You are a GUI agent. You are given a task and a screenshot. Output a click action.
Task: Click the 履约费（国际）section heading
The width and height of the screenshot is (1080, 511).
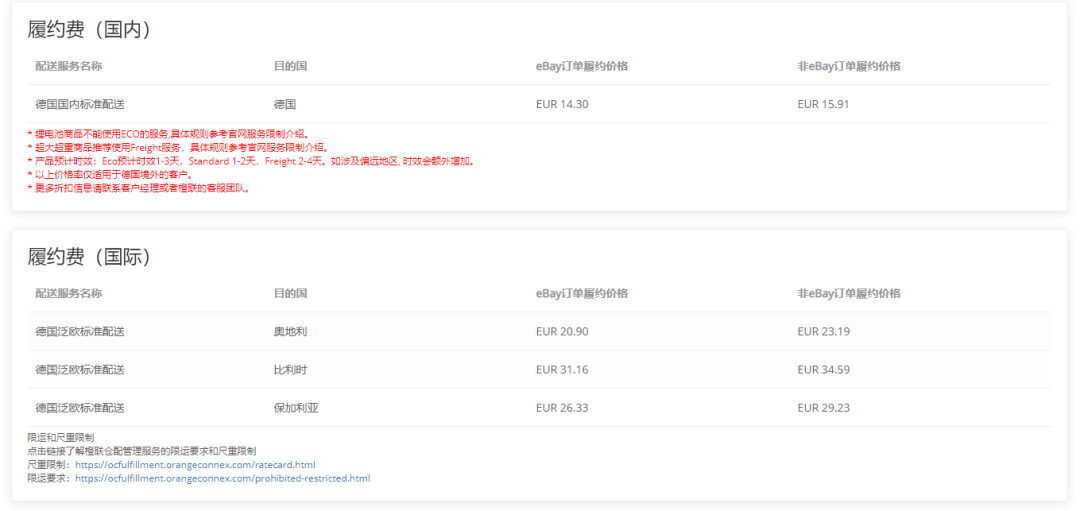(89, 257)
